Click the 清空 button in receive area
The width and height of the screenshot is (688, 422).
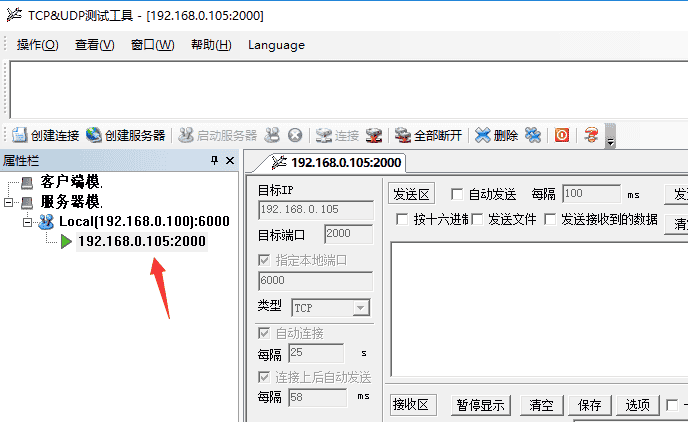click(541, 405)
